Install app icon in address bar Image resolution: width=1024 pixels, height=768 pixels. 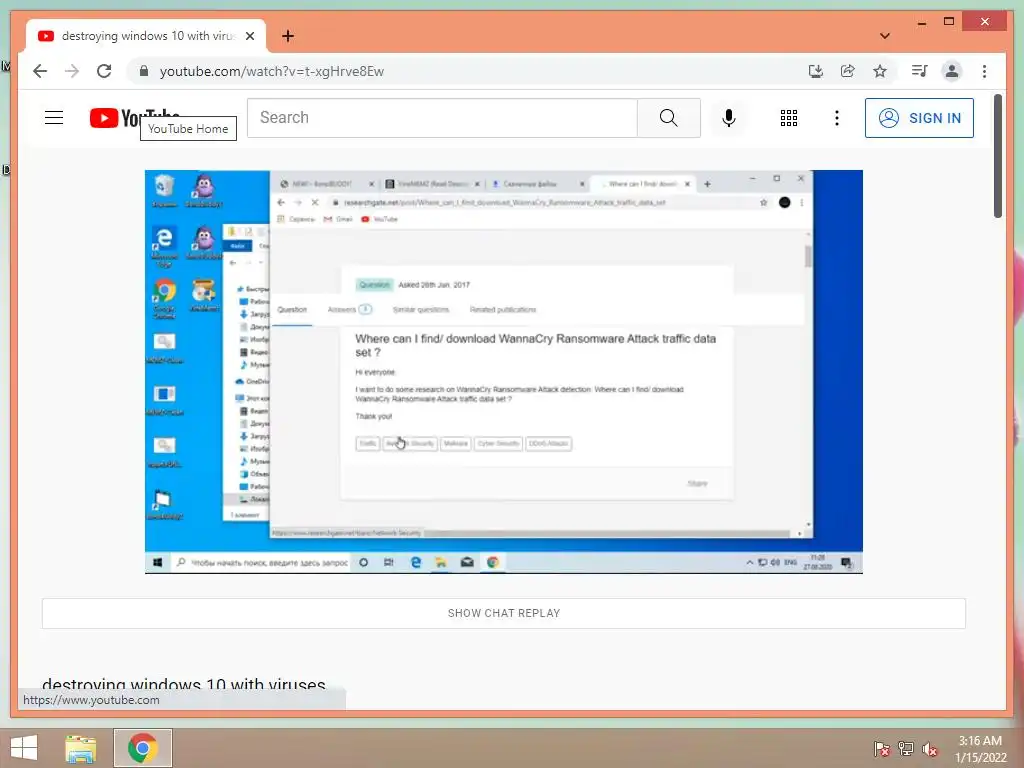[x=816, y=71]
